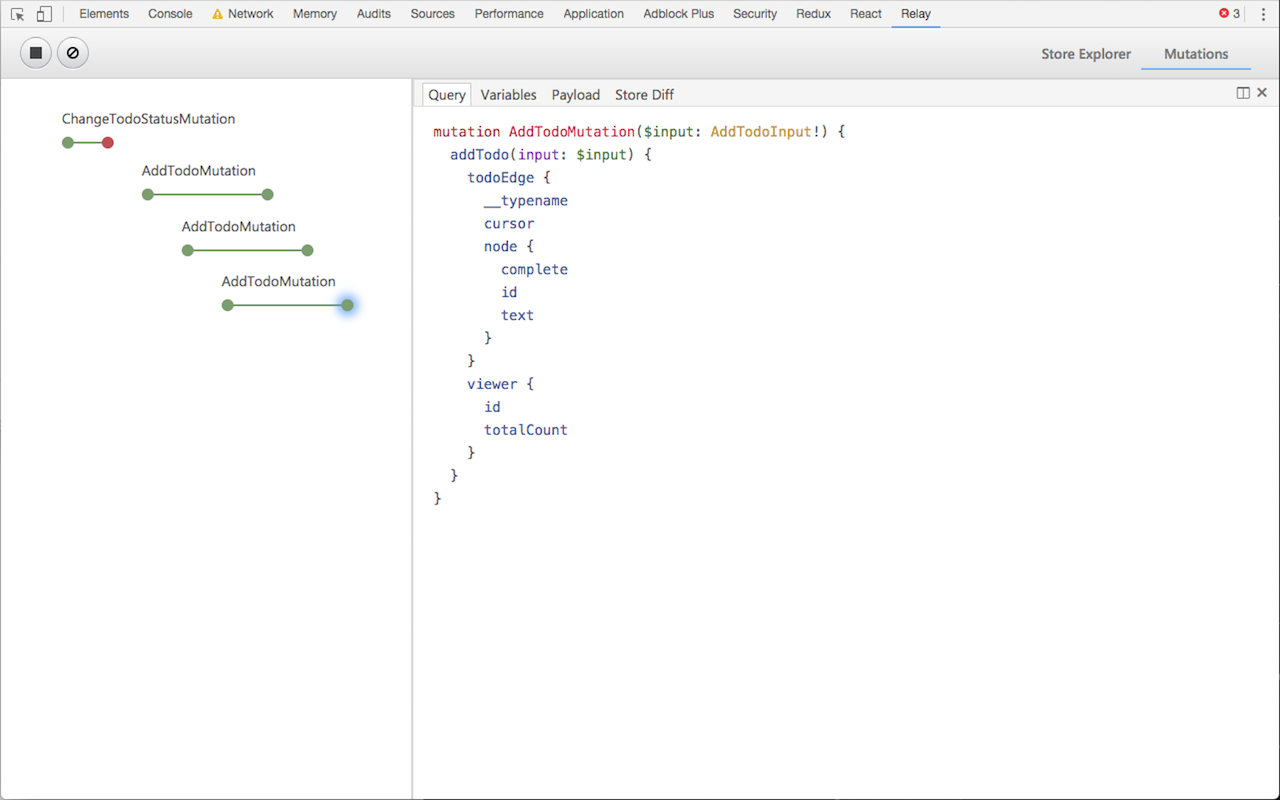
Task: Click the ChangeTodoStatusMutation label
Action: pyautogui.click(x=148, y=118)
